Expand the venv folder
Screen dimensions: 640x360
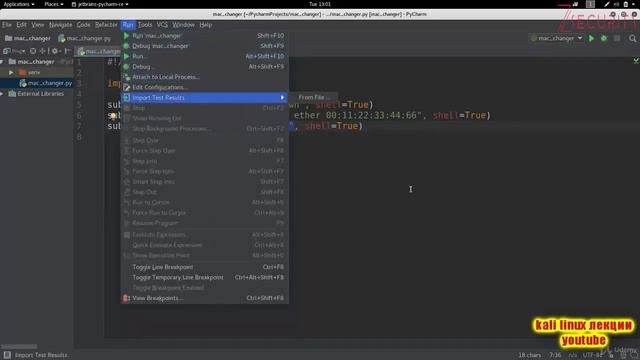11,72
